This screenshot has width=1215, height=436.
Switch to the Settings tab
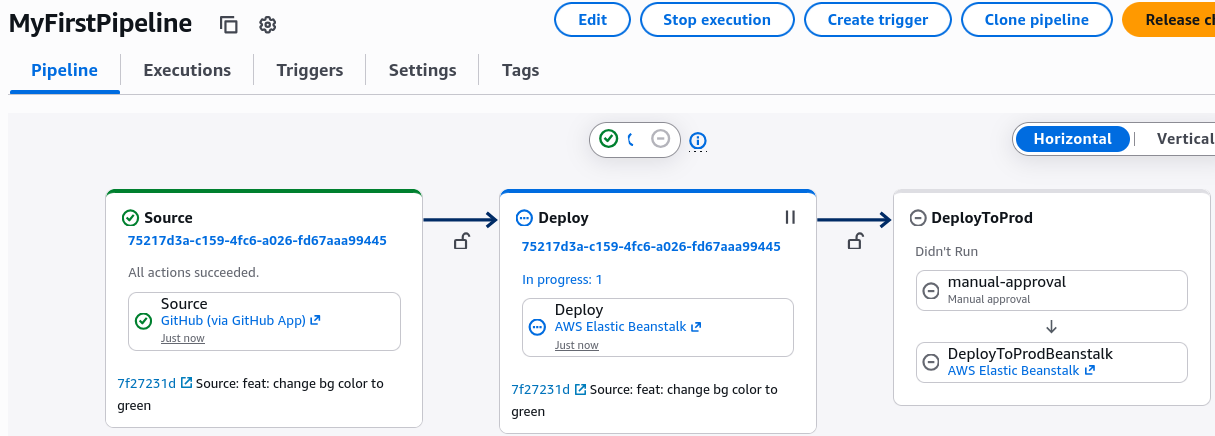click(x=423, y=70)
